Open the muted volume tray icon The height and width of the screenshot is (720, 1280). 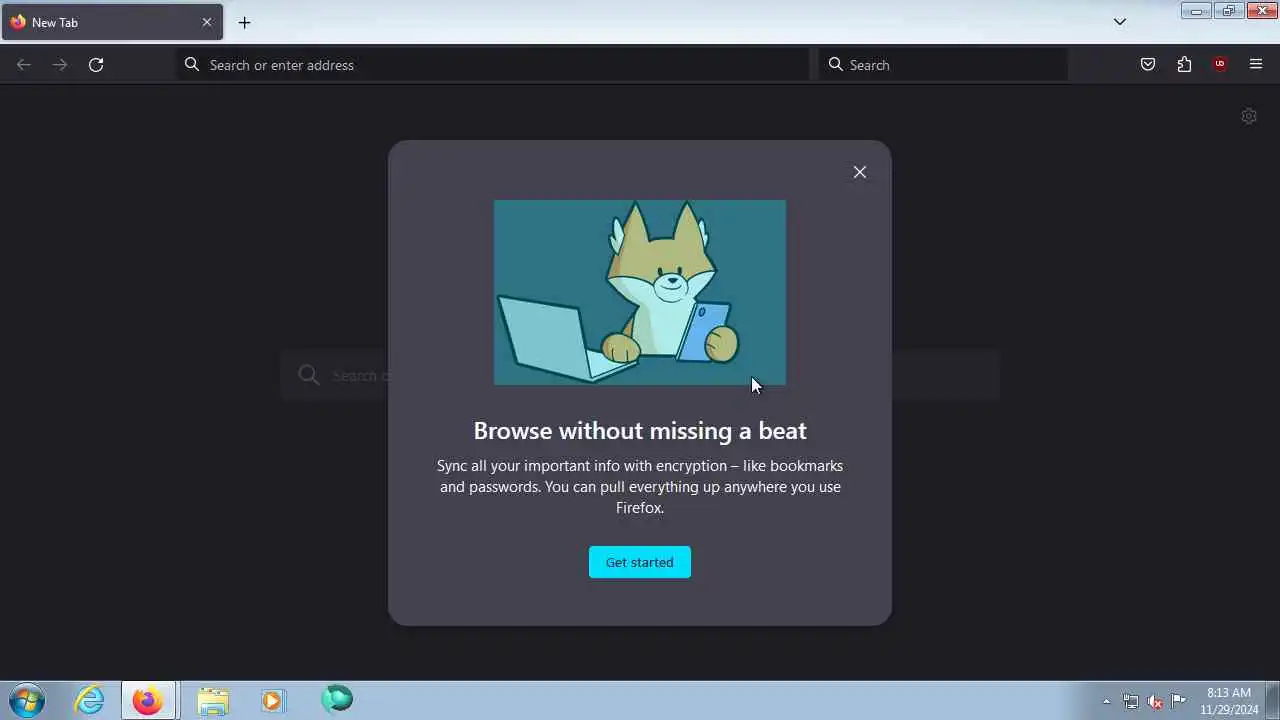point(1155,701)
